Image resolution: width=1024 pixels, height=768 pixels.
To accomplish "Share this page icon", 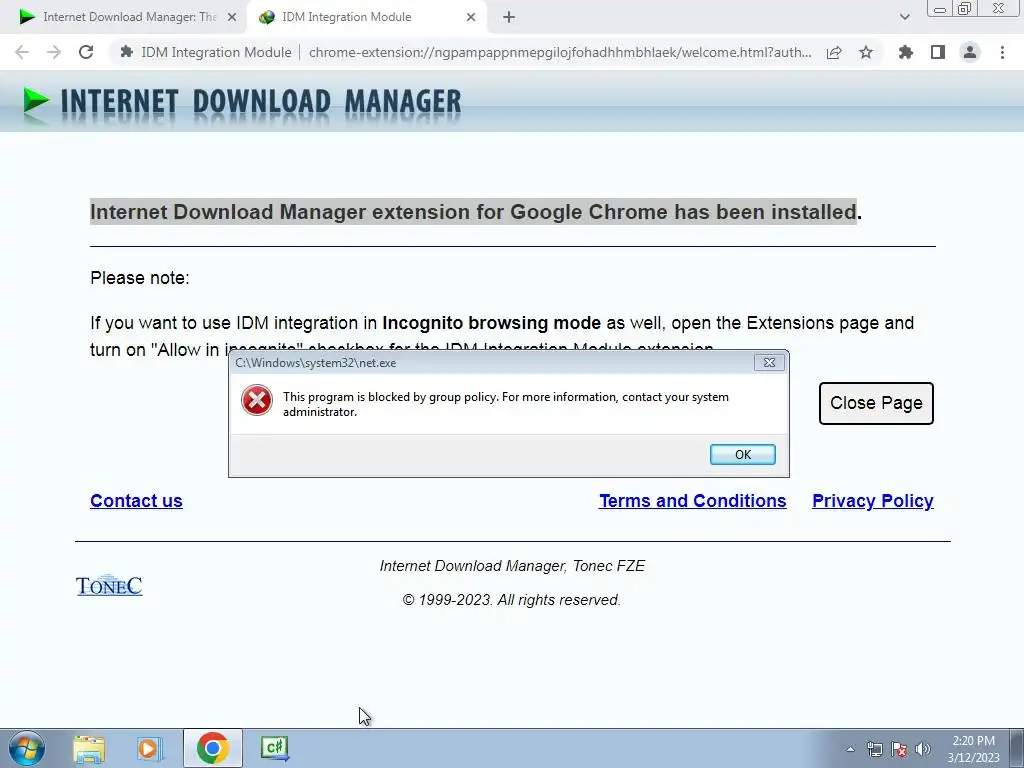I will click(834, 53).
